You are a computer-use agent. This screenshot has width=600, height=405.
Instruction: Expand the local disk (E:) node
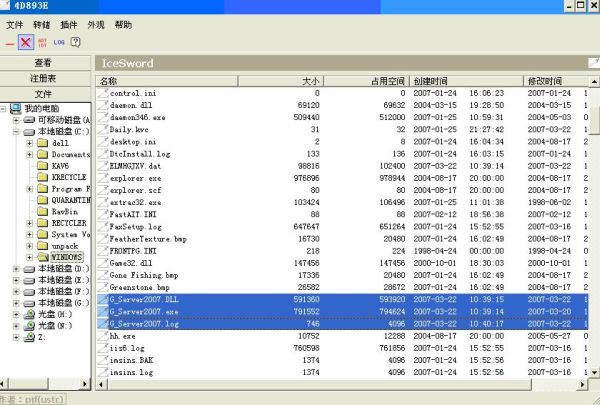16,280
